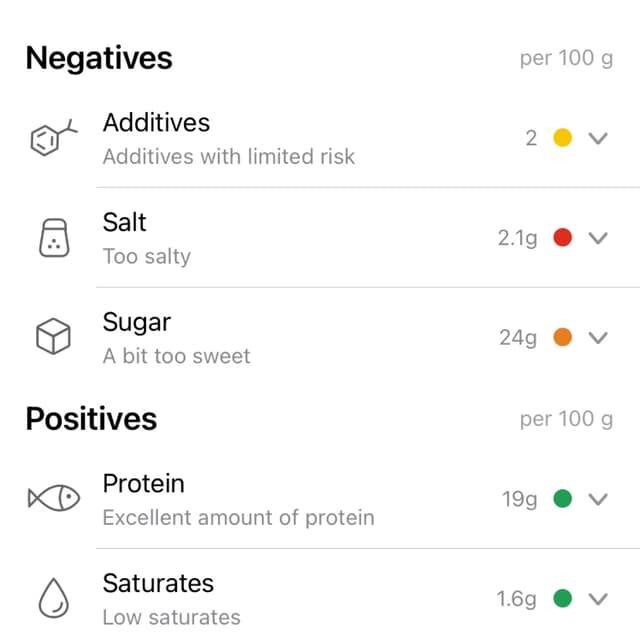Screen dimensions: 640x640
Task: Expand the Saturates details chevron
Action: 598,599
